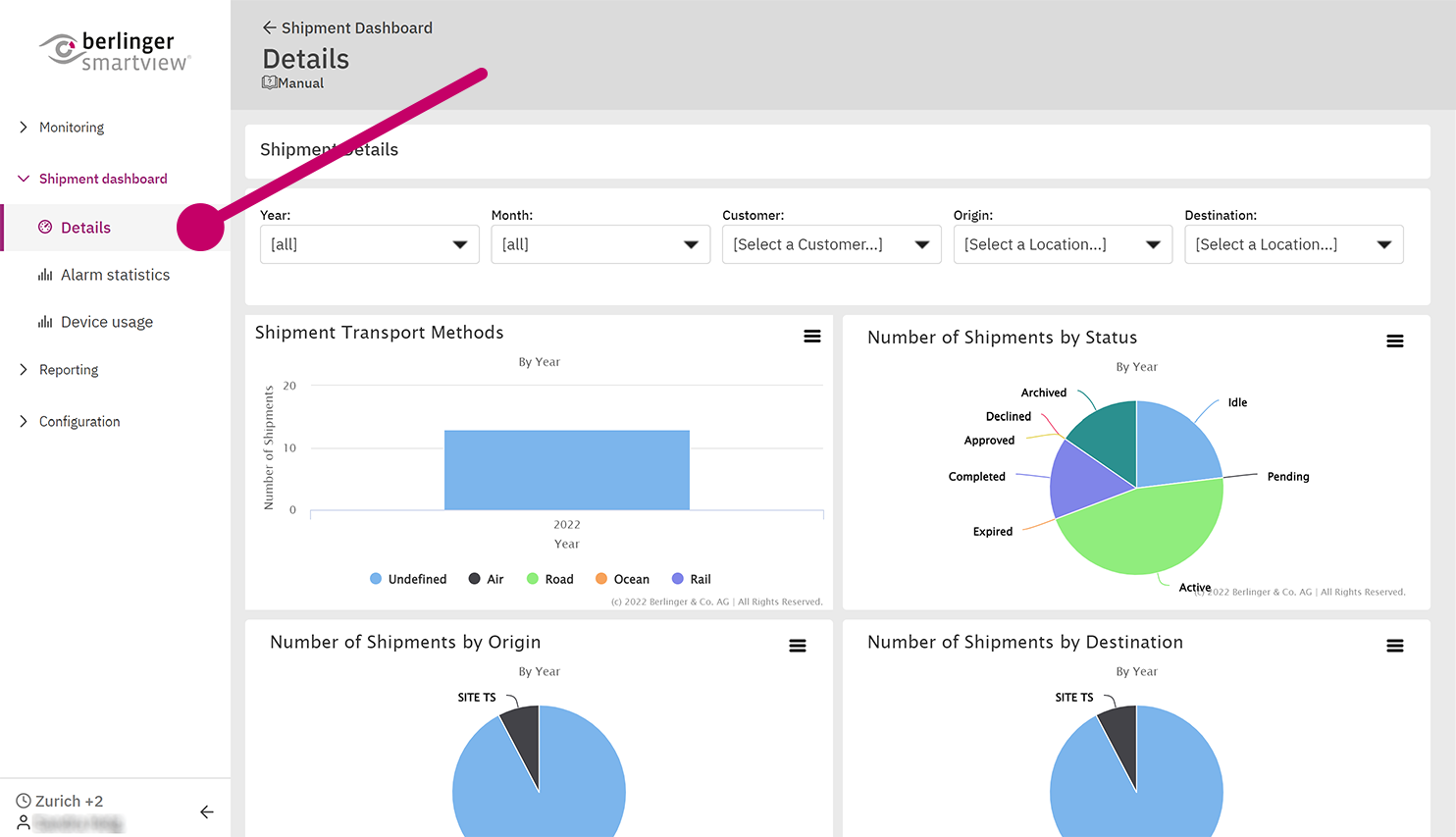Collapse sidebar with the bottom arrow icon
The width and height of the screenshot is (1456, 837).
click(x=207, y=811)
